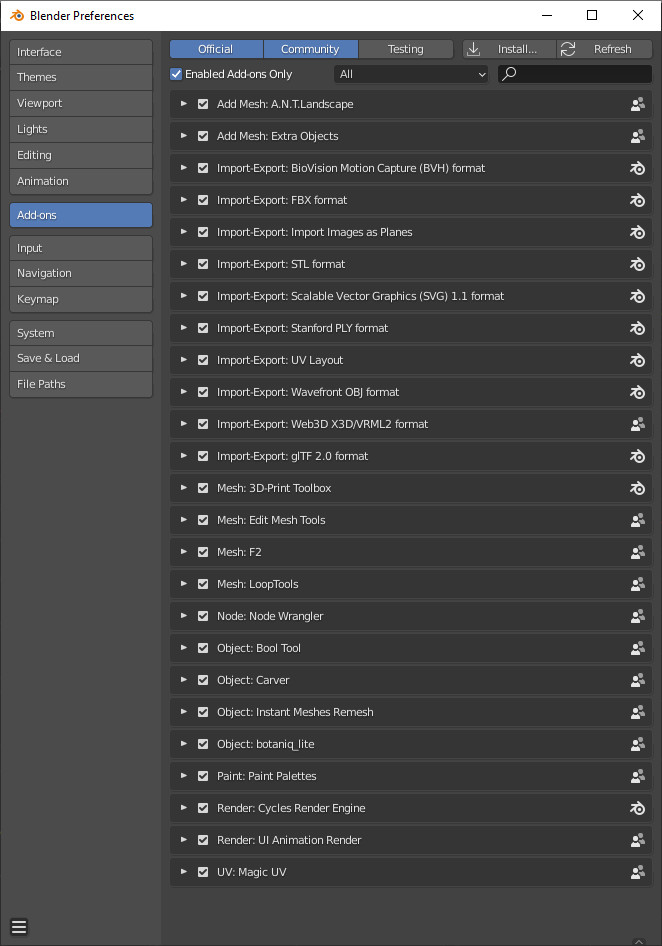Screen dimensions: 662x946
Task: Click community icon on Magic UV row
Action: click(x=637, y=872)
